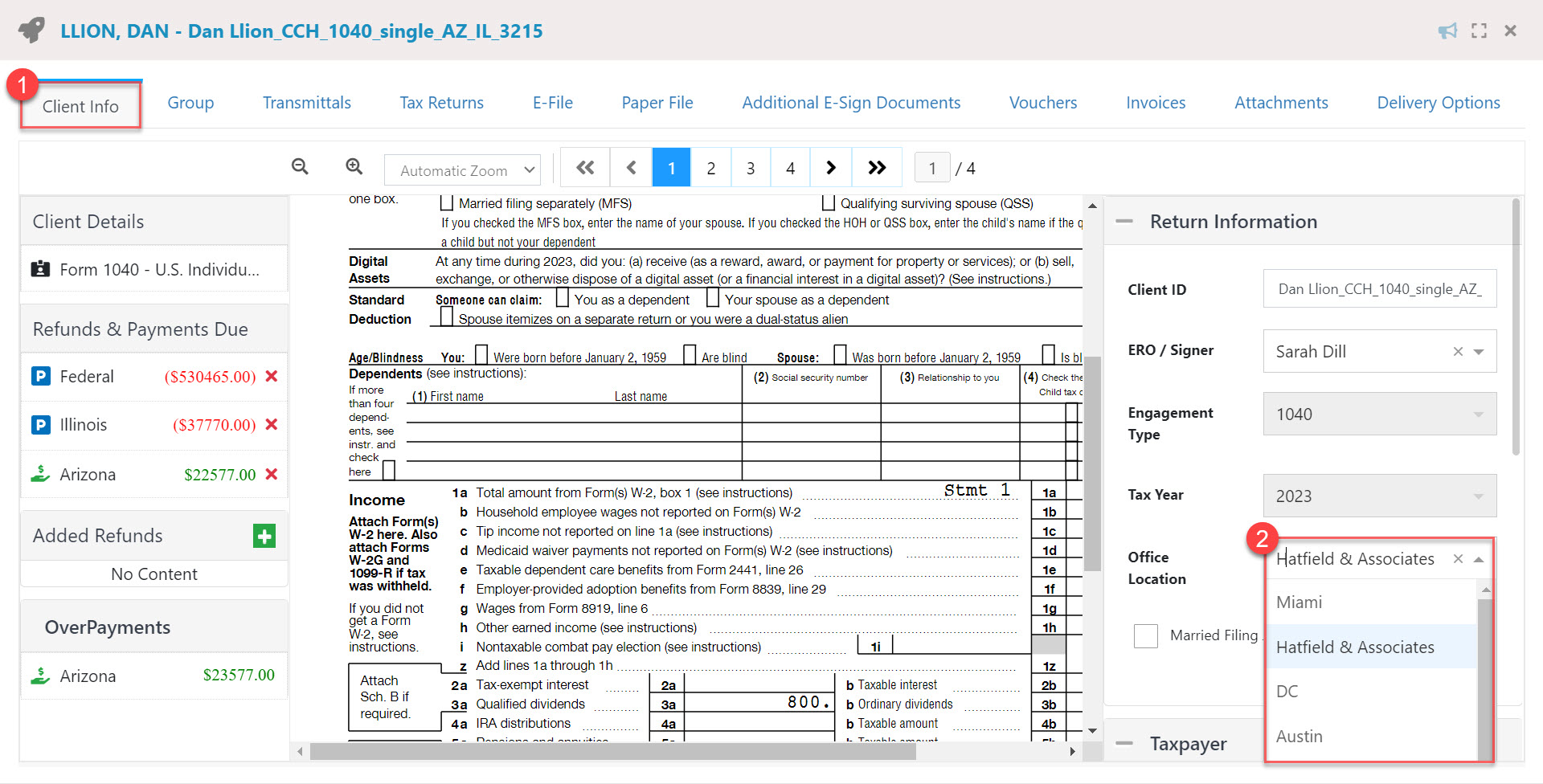This screenshot has width=1543, height=784.
Task: Click Arizona refund hand icon in Refunds
Action: click(x=40, y=474)
